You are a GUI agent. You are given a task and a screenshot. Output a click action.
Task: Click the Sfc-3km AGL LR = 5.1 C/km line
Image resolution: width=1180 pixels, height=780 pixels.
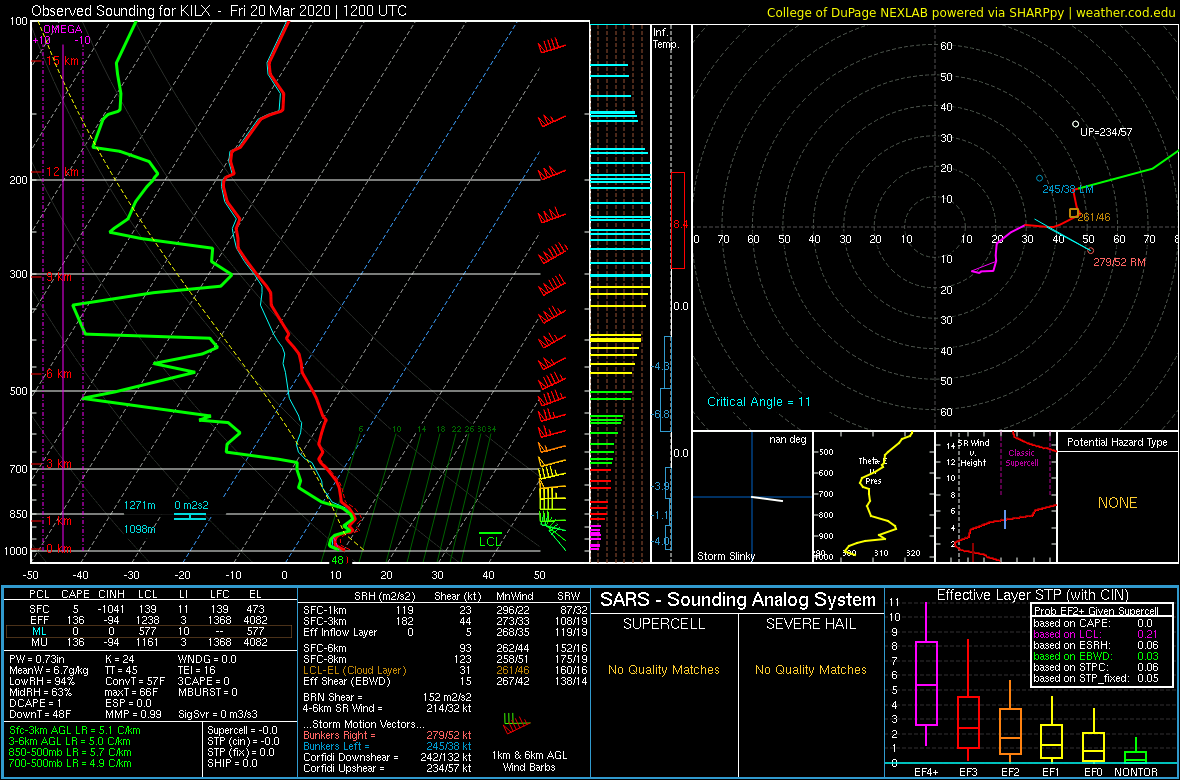[75, 730]
